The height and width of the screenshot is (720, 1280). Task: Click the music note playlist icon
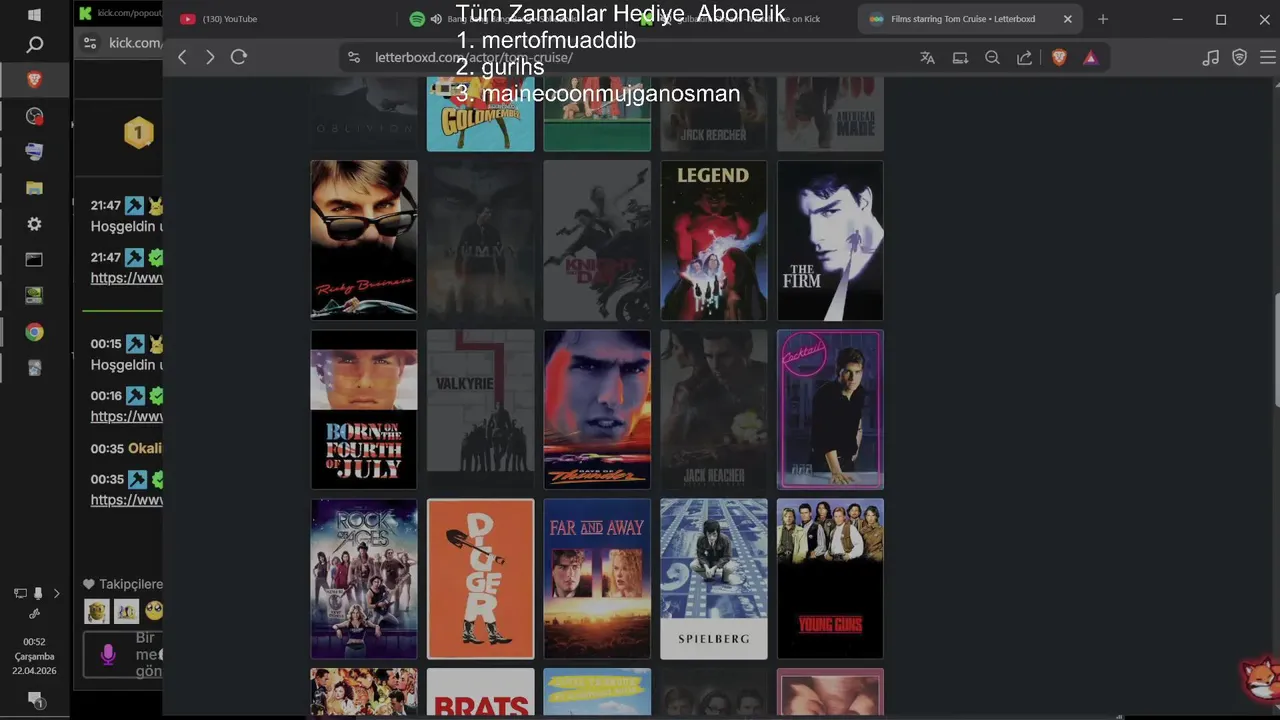(1211, 58)
